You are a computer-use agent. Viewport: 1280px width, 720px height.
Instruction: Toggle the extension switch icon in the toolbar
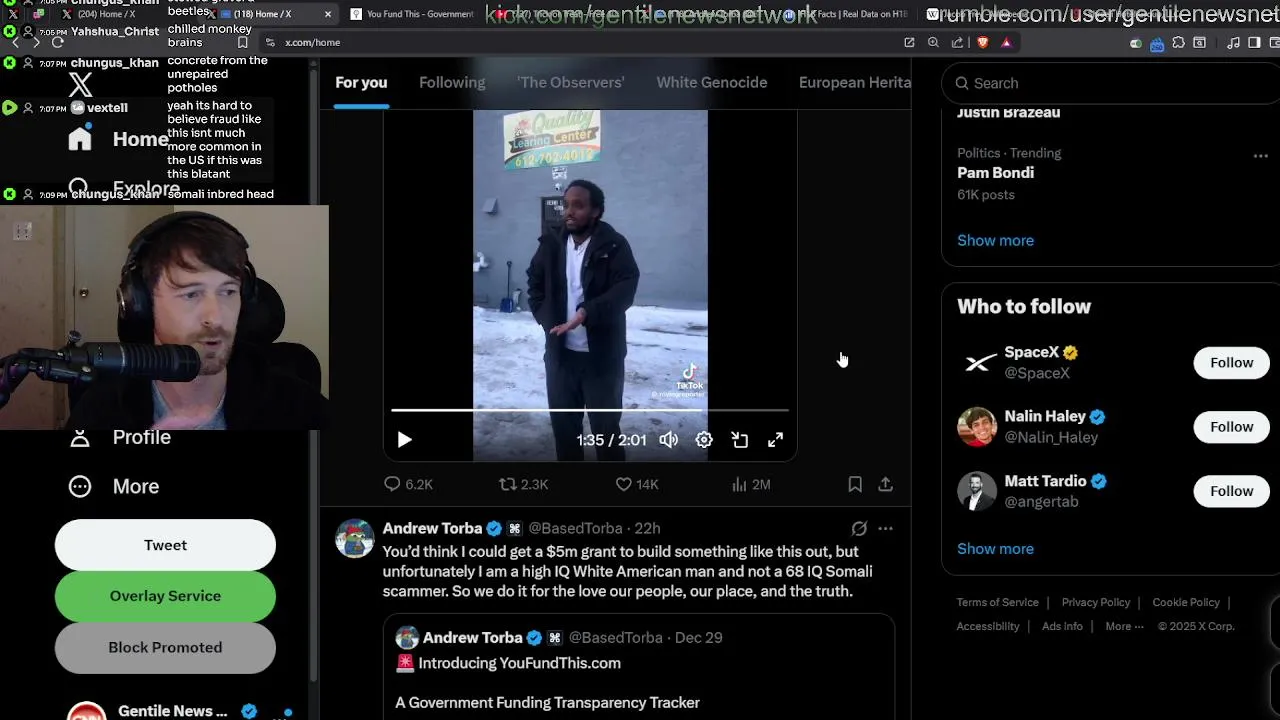[1135, 43]
